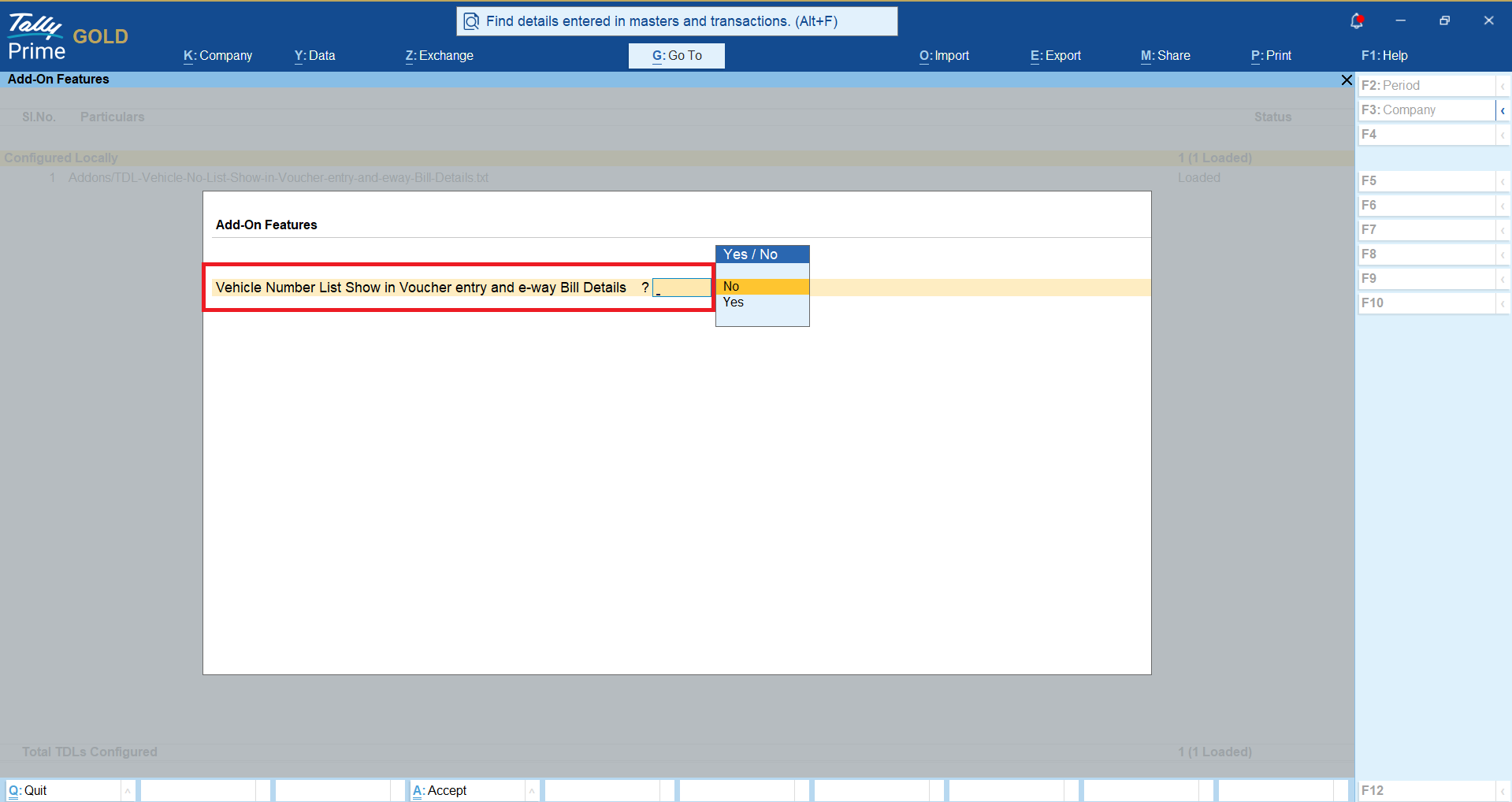1512x802 pixels.
Task: Click the Particulars column header
Action: [112, 117]
